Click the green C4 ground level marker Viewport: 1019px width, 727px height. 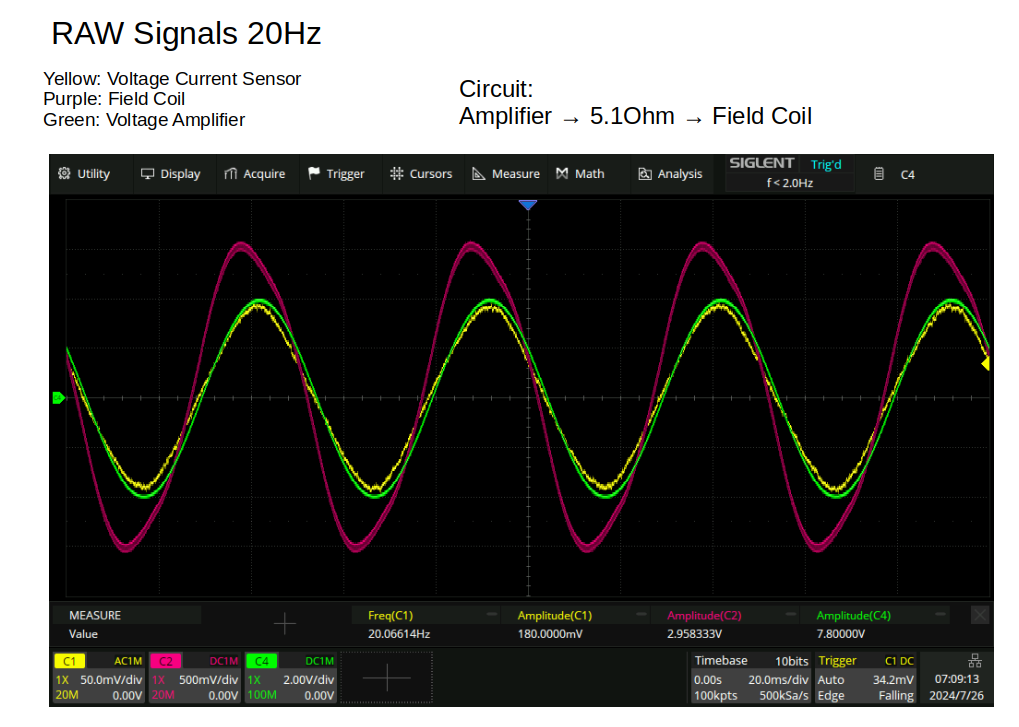pyautogui.click(x=58, y=398)
